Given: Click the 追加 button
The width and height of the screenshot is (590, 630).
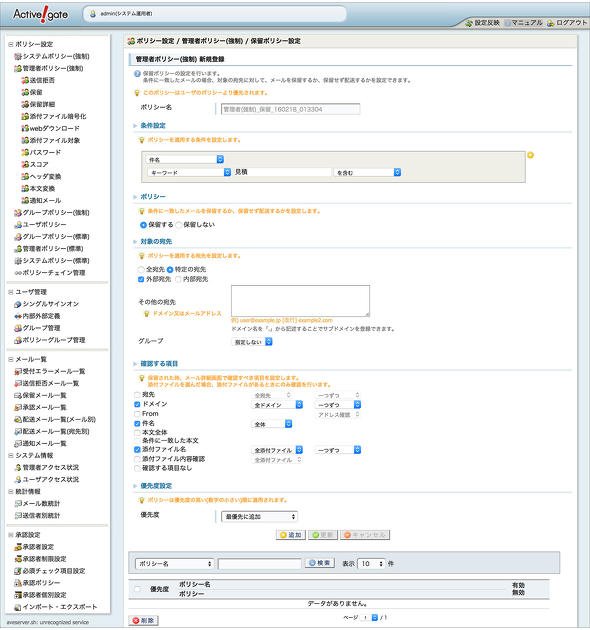Looking at the screenshot, I should point(291,535).
